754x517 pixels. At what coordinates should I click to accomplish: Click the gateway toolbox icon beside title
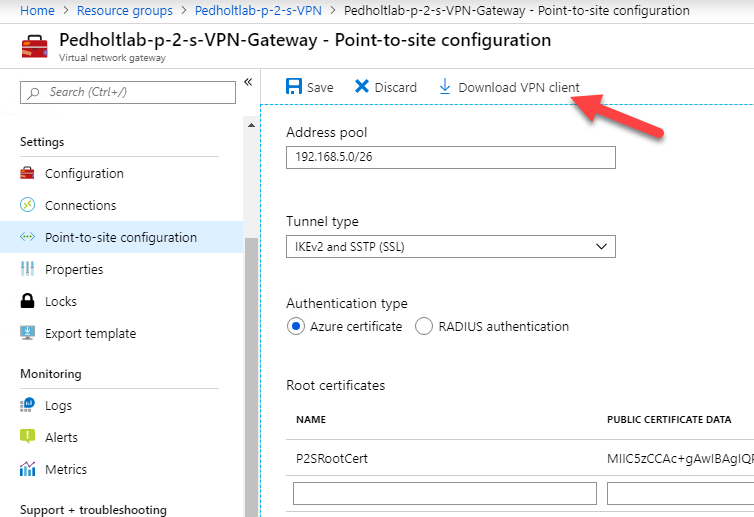[35, 47]
